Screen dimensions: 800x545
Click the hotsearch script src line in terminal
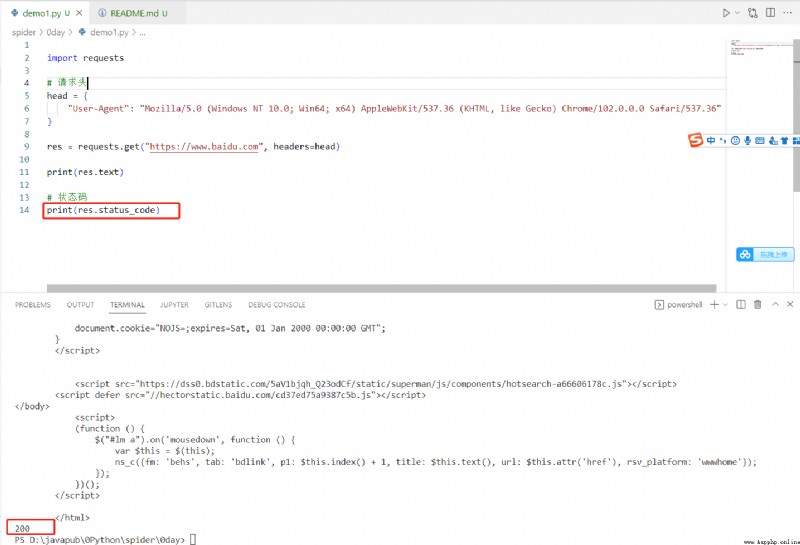pos(376,384)
